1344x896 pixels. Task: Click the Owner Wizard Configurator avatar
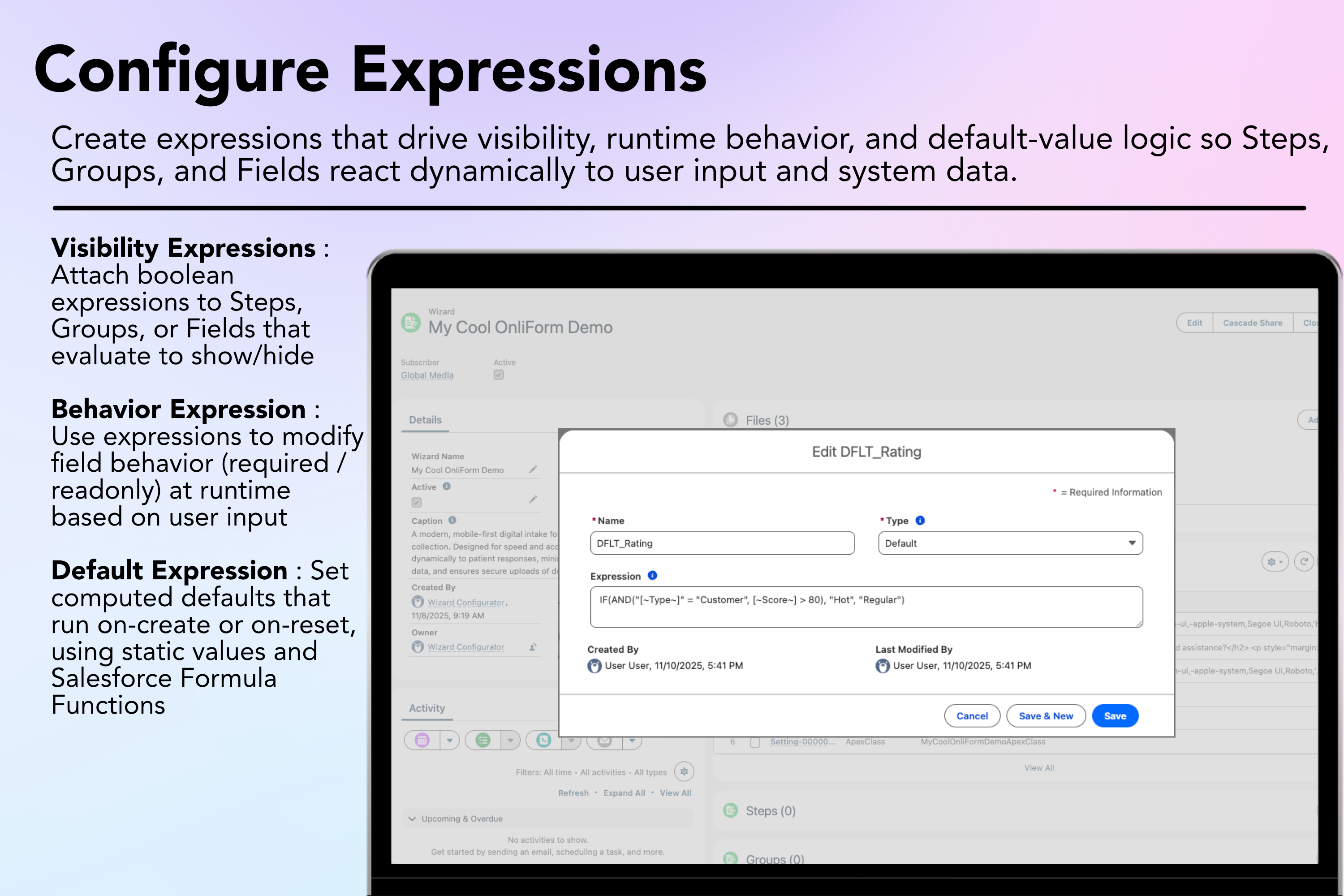[x=418, y=647]
